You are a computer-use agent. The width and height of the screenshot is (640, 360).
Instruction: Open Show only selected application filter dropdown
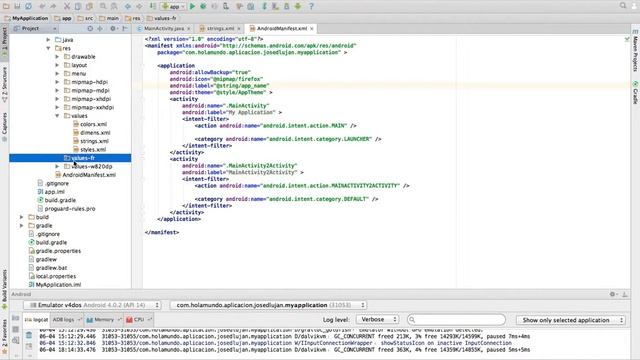[x=571, y=320]
